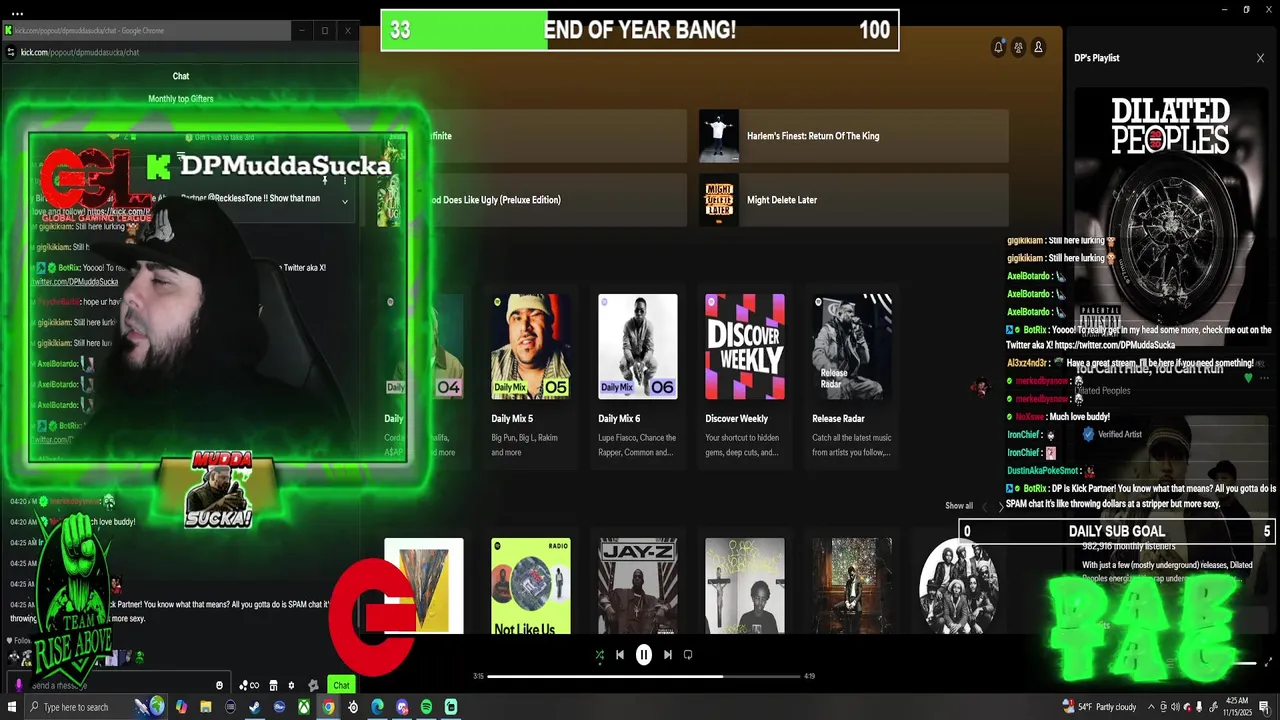Toggle shuffle in the Spotify player
Image resolution: width=1280 pixels, height=720 pixels.
tap(599, 655)
